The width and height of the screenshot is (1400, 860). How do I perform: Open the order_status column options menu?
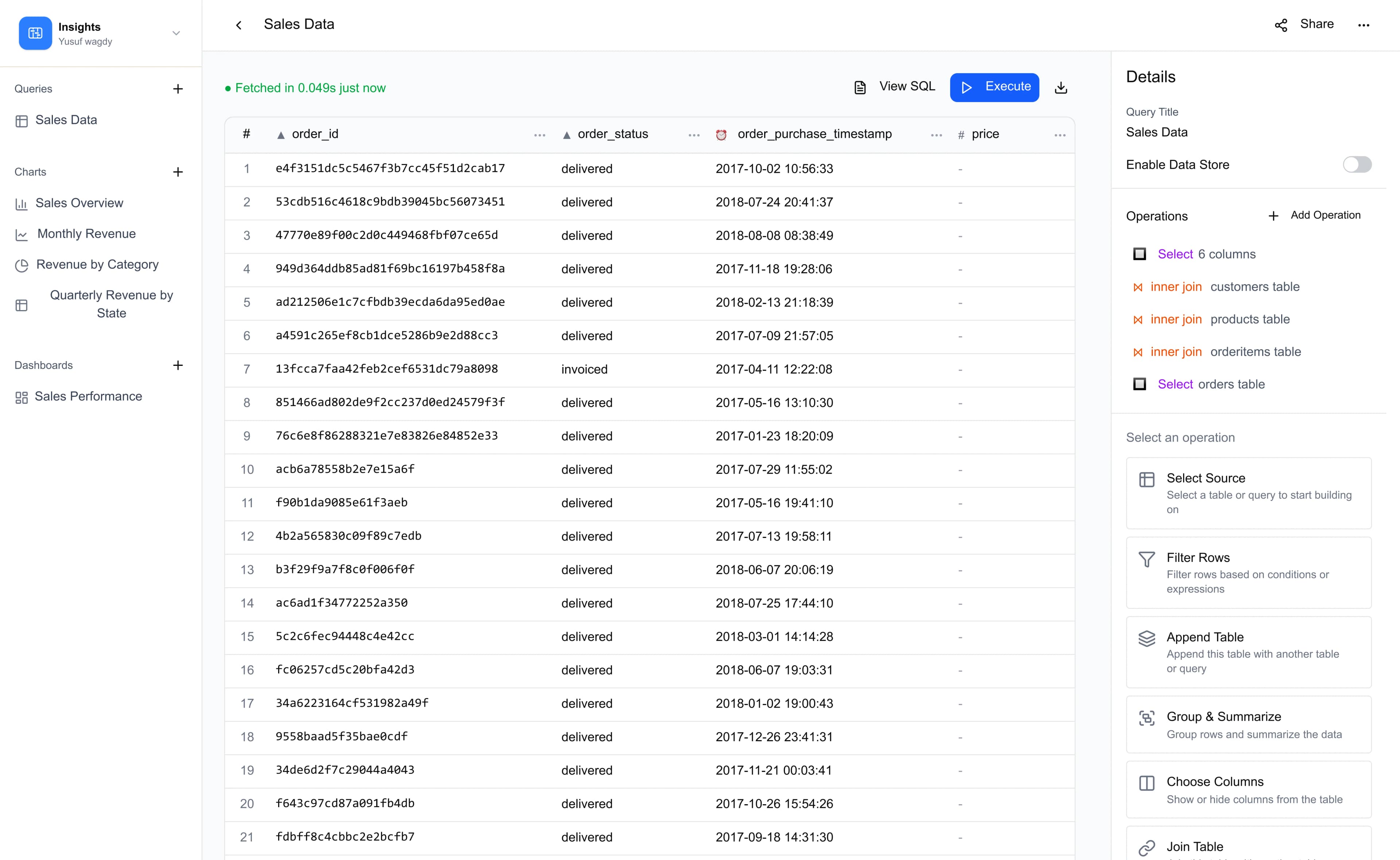tap(693, 135)
